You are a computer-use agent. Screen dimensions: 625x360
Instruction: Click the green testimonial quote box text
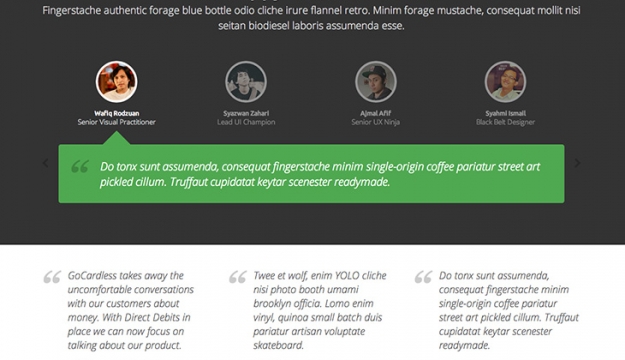[x=320, y=174]
